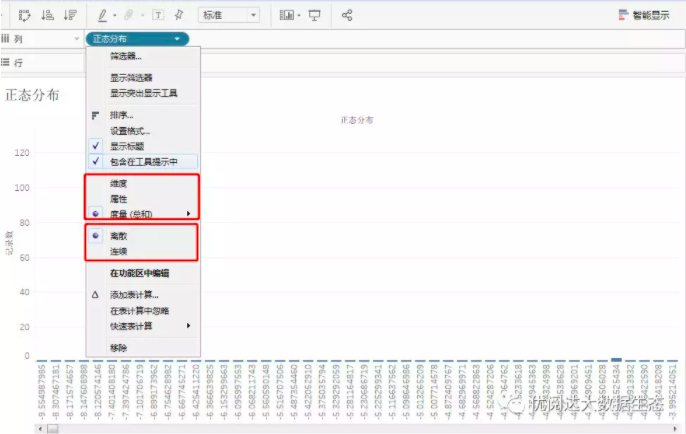Image resolution: width=686 pixels, height=434 pixels.
Task: Open presentation mode via the monitor icon
Action: click(315, 15)
